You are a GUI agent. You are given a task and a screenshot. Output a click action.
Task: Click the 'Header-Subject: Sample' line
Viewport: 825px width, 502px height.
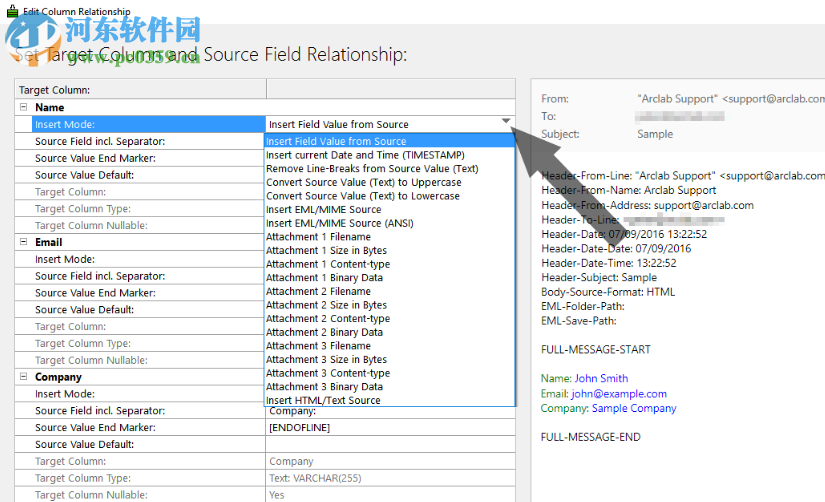tap(599, 277)
